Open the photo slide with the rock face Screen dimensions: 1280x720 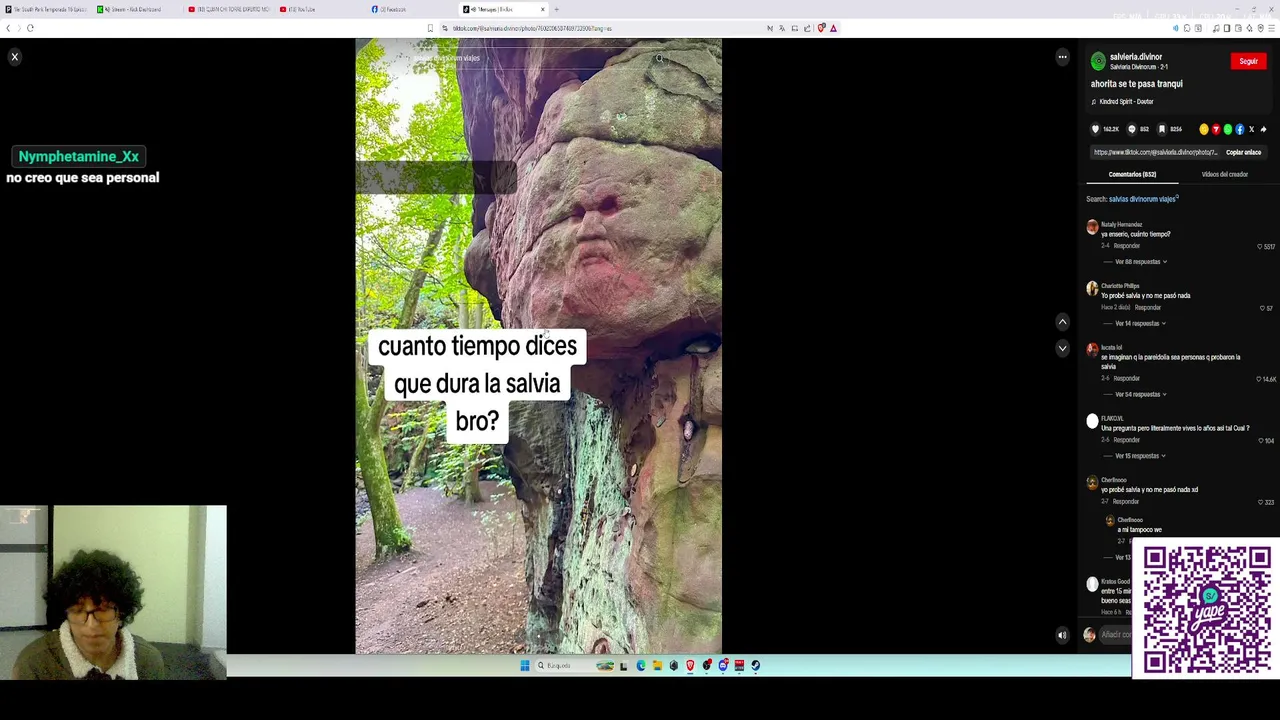tap(538, 346)
